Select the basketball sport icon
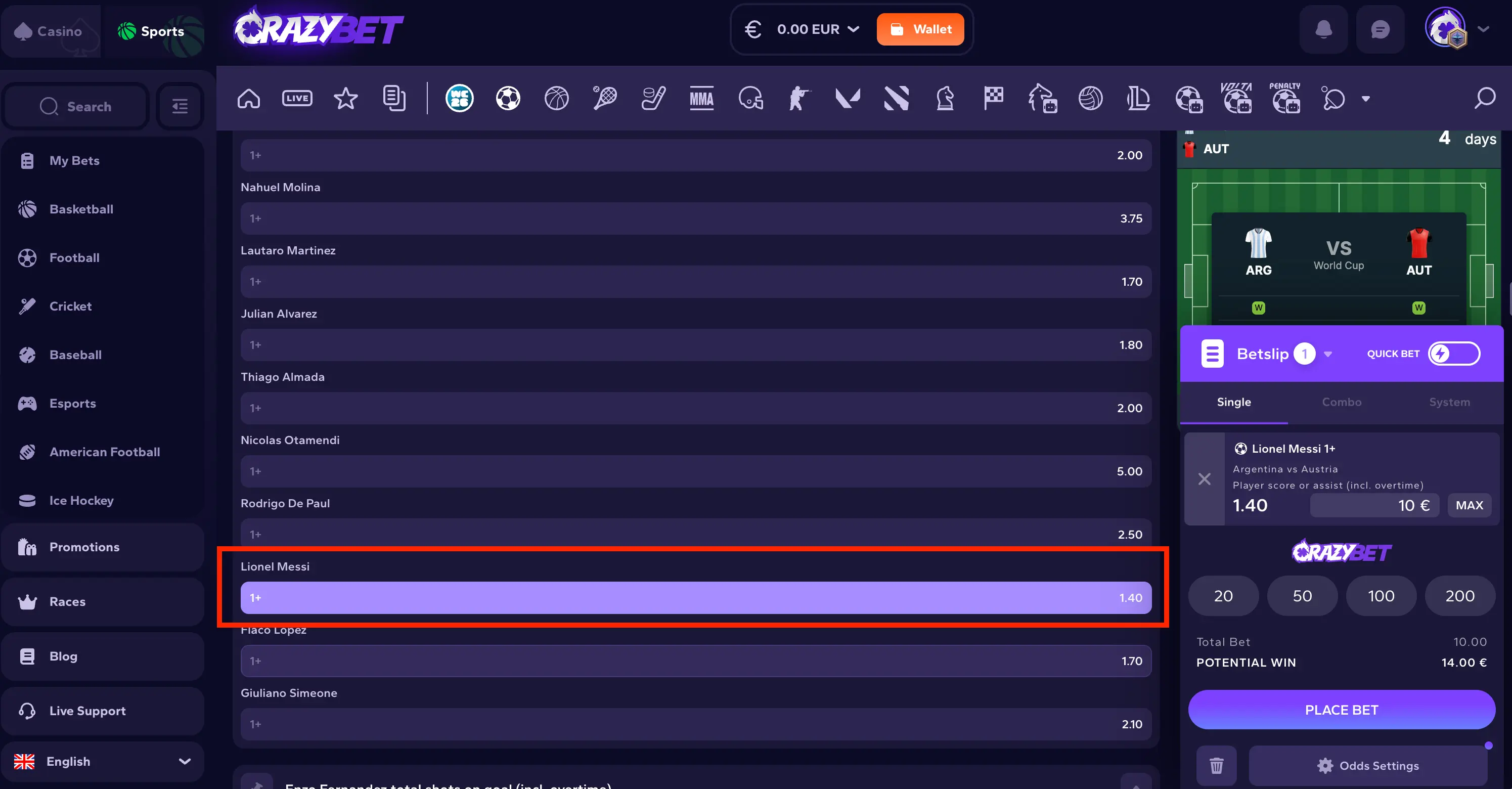 (556, 98)
